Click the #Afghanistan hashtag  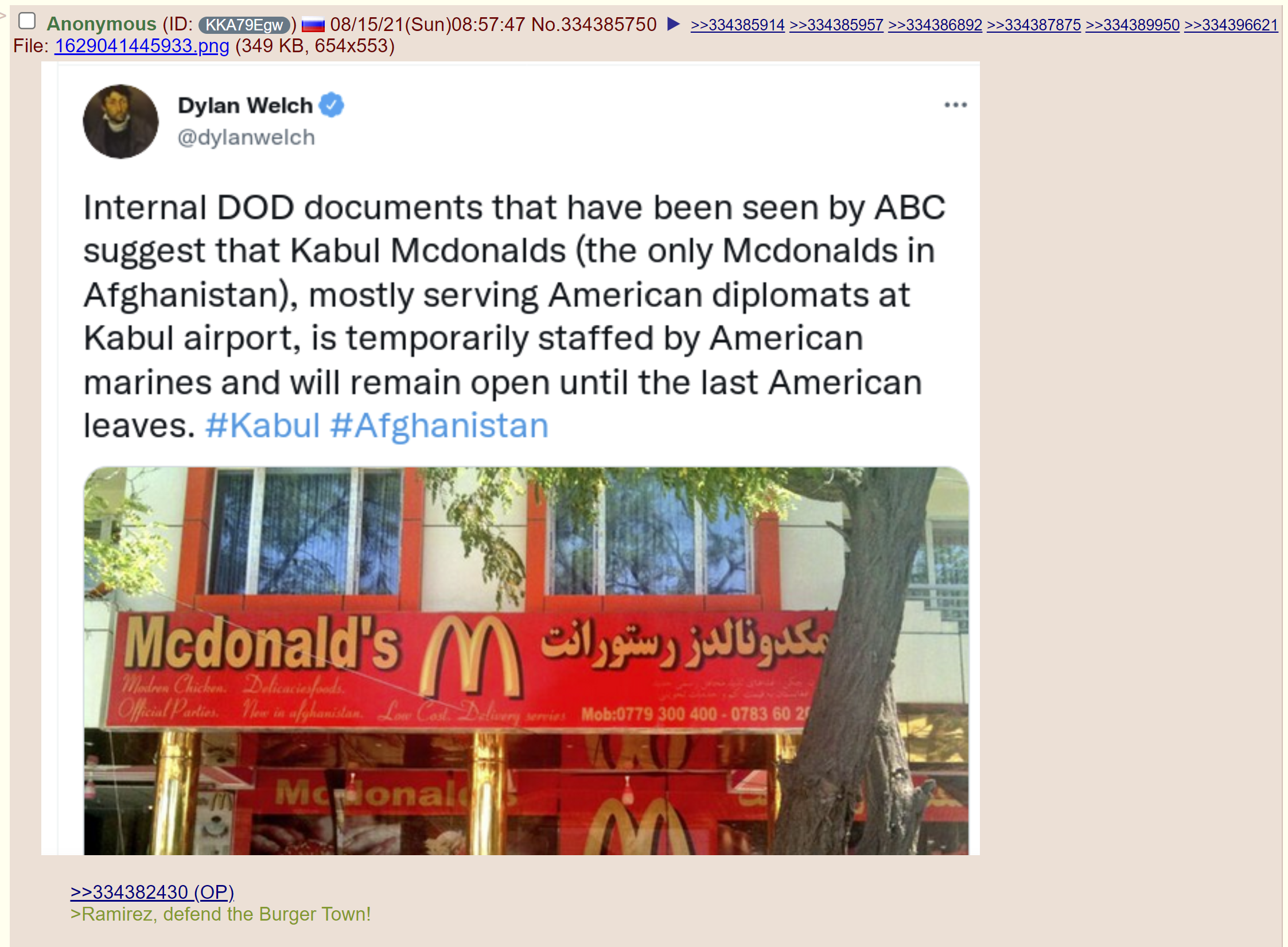pyautogui.click(x=439, y=426)
